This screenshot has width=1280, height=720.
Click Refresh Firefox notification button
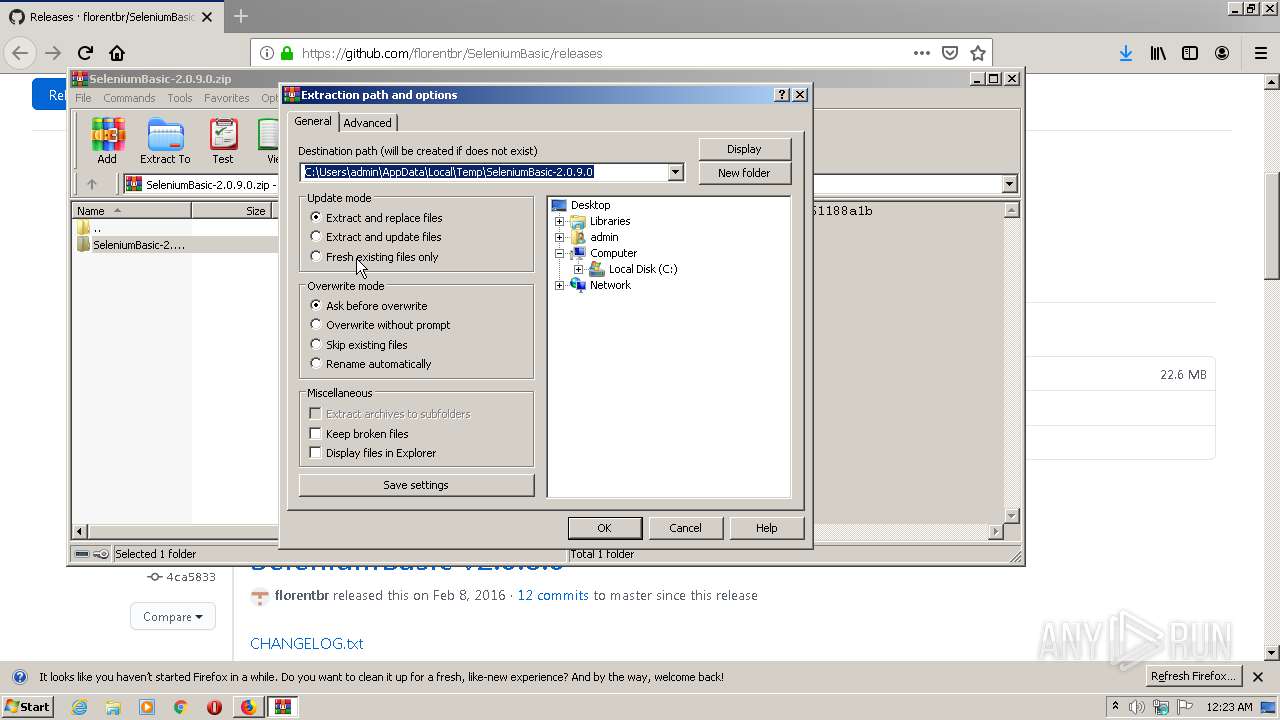click(x=1193, y=677)
